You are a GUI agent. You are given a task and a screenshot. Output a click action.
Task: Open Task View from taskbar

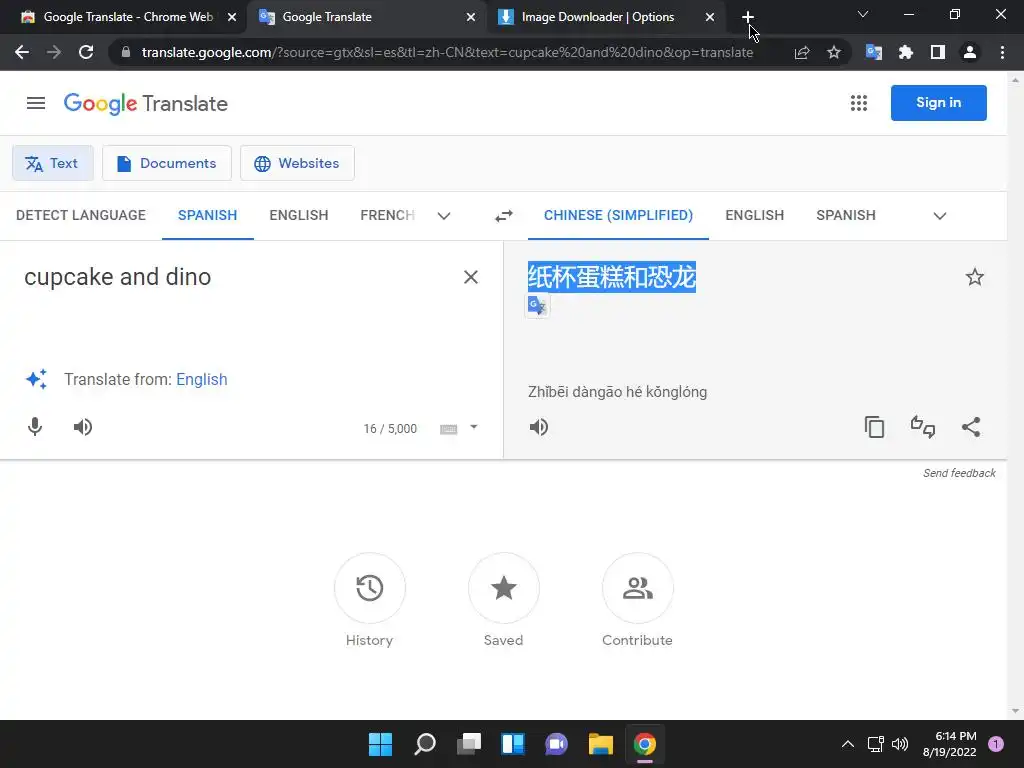pyautogui.click(x=468, y=744)
